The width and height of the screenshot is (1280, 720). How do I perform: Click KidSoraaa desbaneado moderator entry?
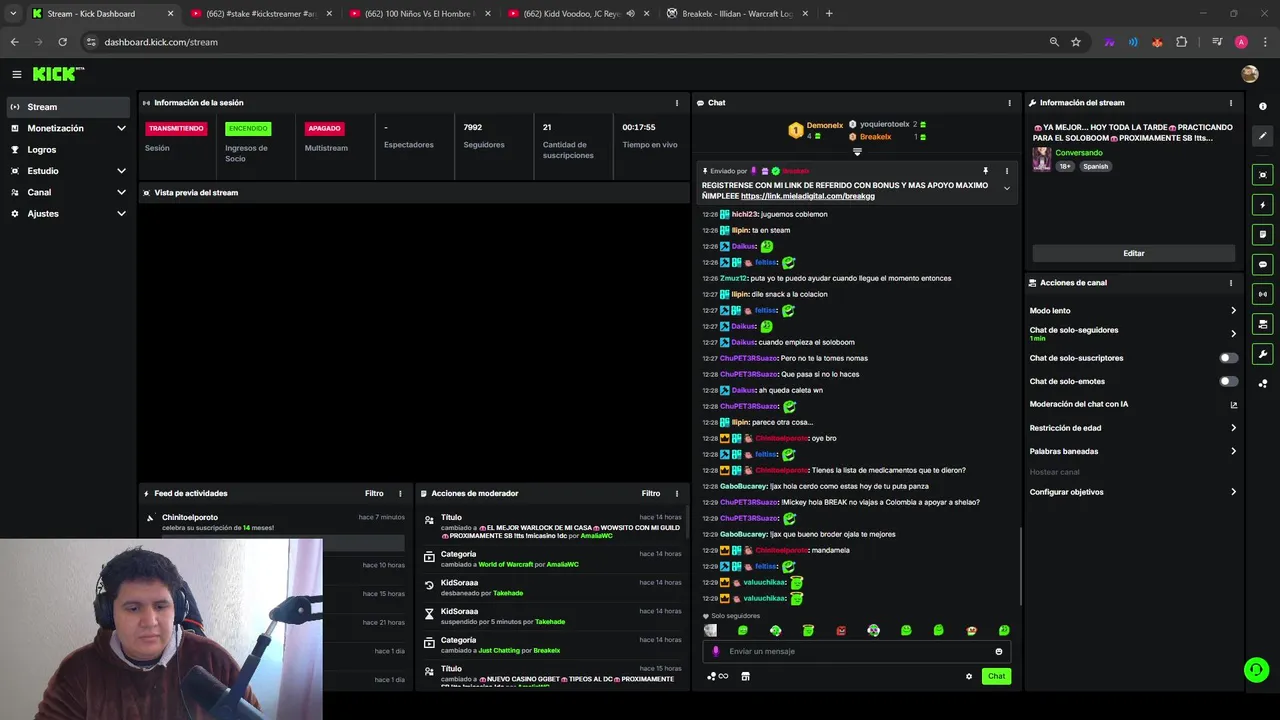[x=551, y=588]
